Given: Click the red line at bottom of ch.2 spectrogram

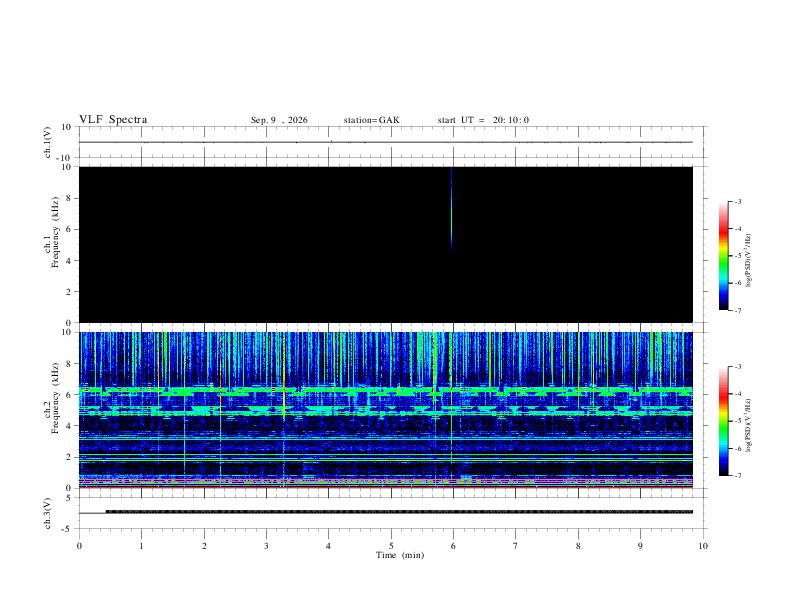Looking at the screenshot, I should [x=385, y=487].
